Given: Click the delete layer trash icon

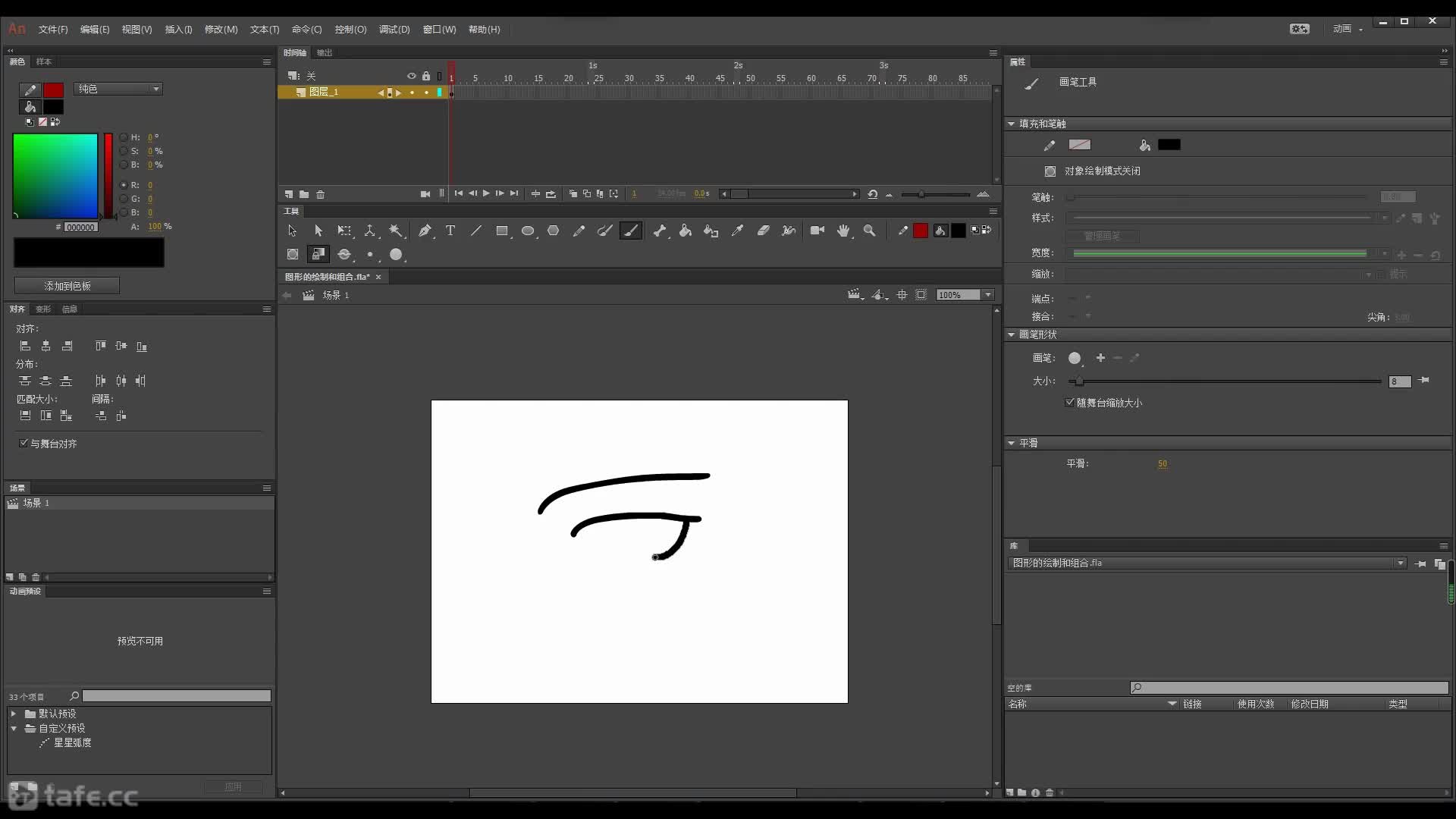Looking at the screenshot, I should click(321, 194).
